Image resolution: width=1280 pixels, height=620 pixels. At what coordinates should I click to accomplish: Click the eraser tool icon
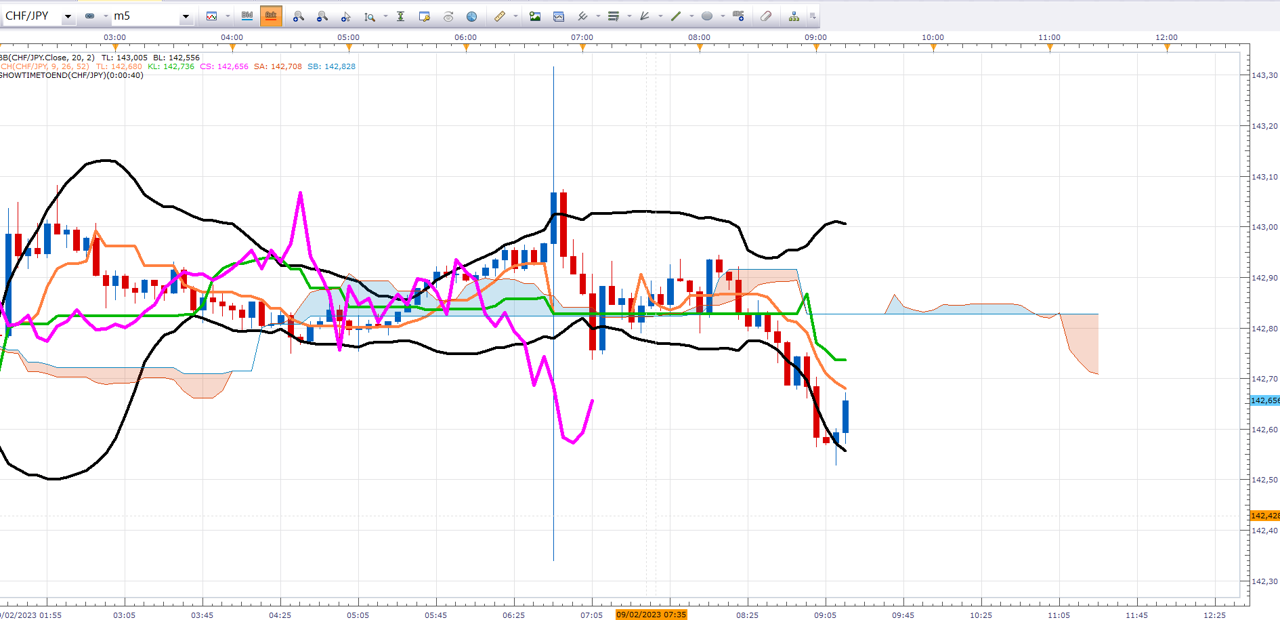coord(766,16)
